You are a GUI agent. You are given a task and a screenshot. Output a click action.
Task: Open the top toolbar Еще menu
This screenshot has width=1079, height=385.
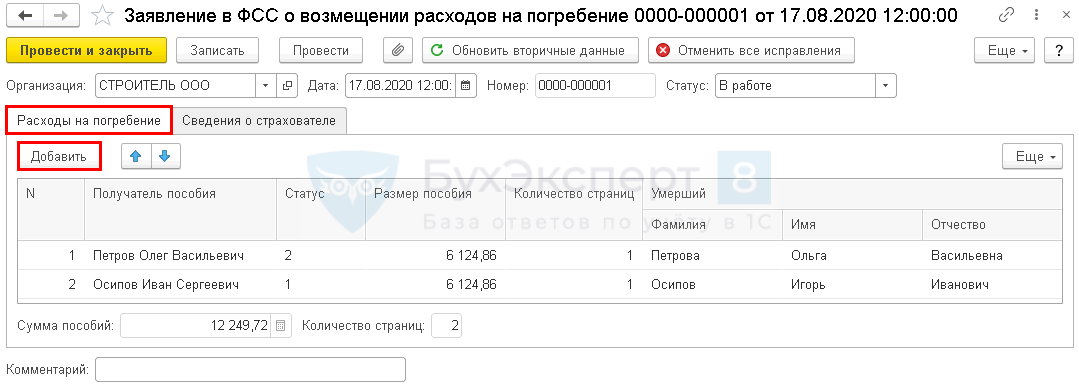point(1005,50)
